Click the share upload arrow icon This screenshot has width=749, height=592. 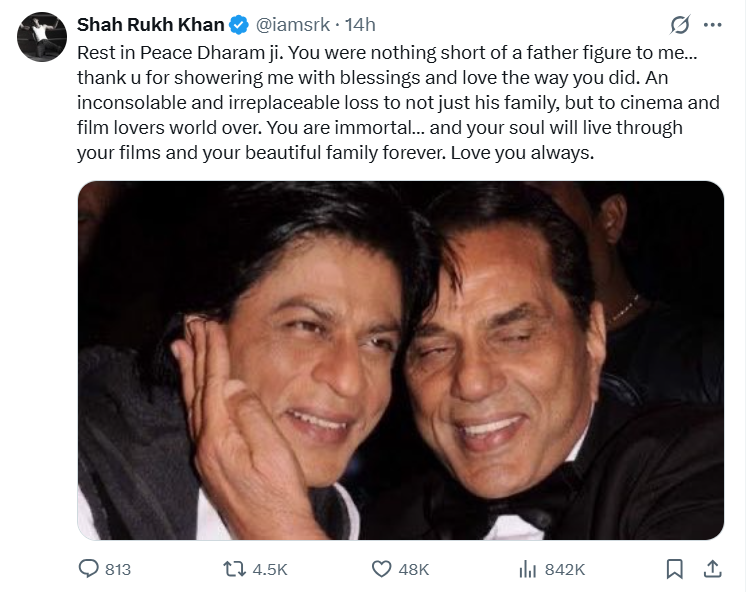[x=712, y=569]
